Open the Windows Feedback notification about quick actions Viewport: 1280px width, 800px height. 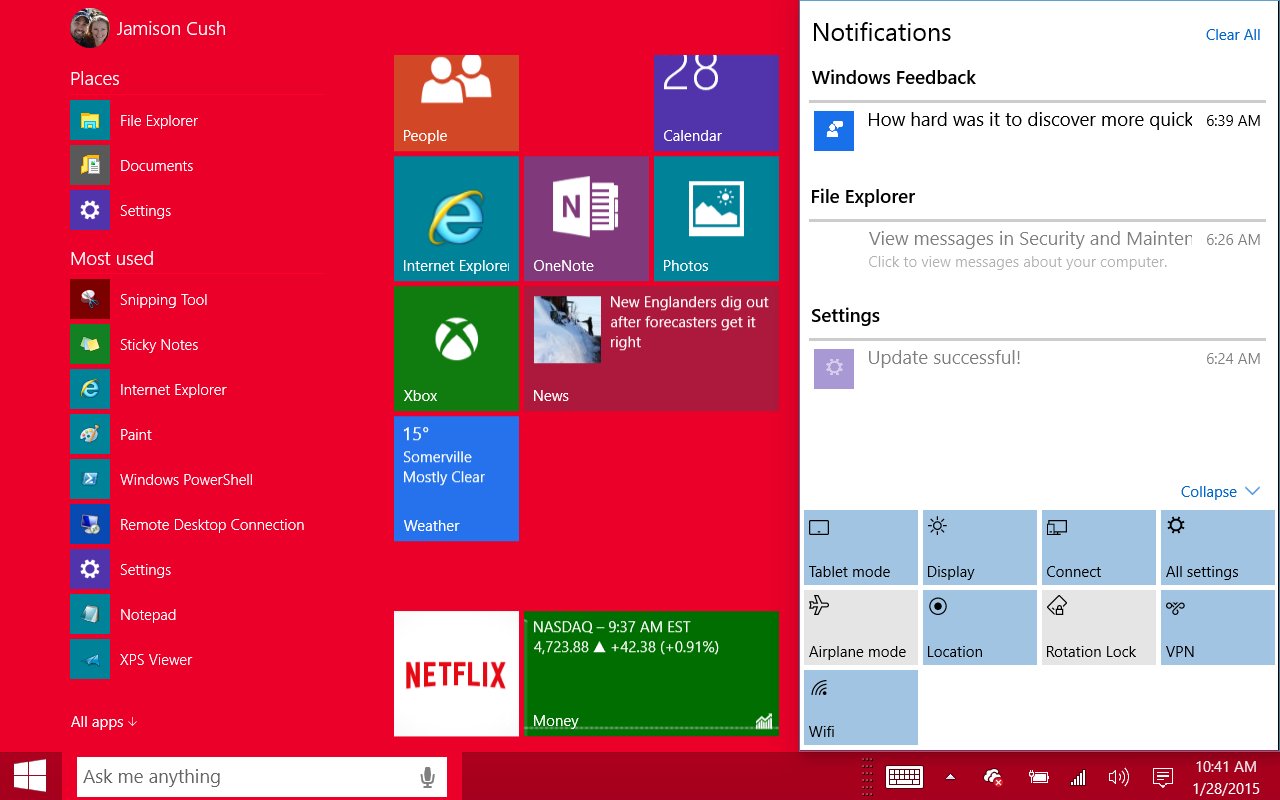1037,130
